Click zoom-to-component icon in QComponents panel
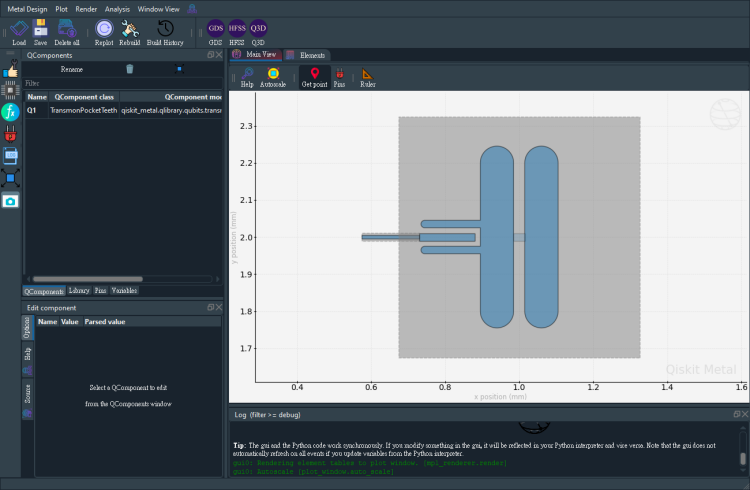Viewport: 750px width, 490px height. pos(179,69)
